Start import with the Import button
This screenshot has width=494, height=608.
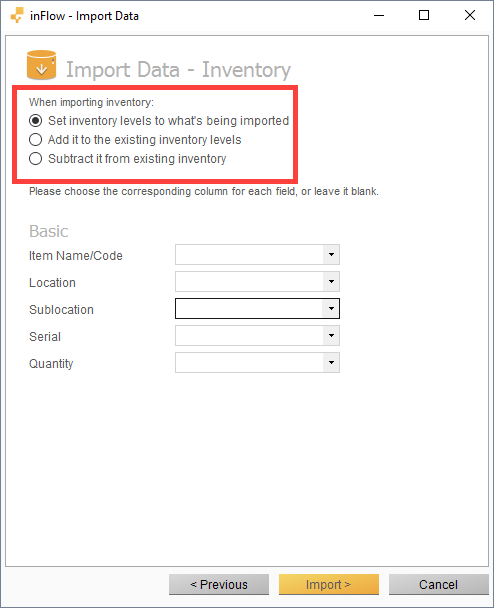(x=328, y=584)
